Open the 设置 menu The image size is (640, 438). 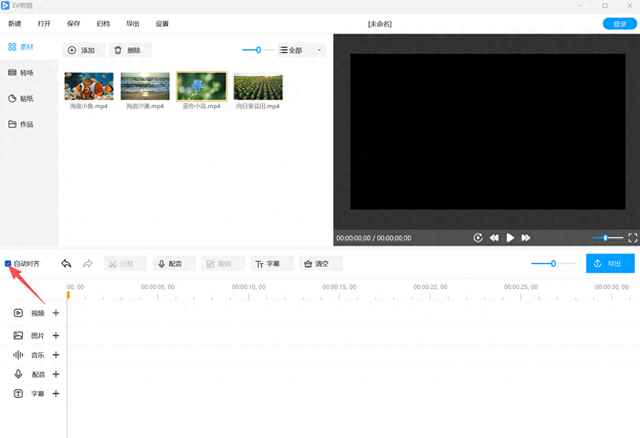tap(162, 23)
